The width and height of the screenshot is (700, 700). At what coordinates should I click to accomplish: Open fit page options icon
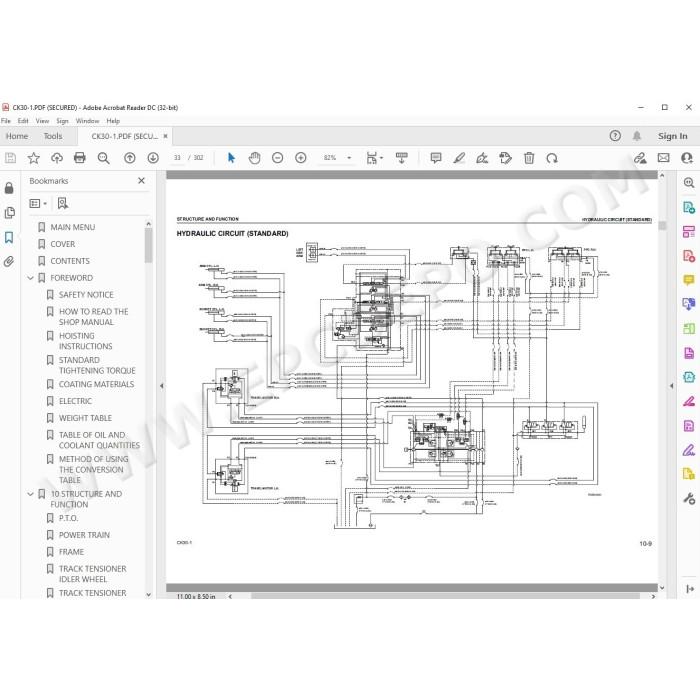(x=374, y=158)
